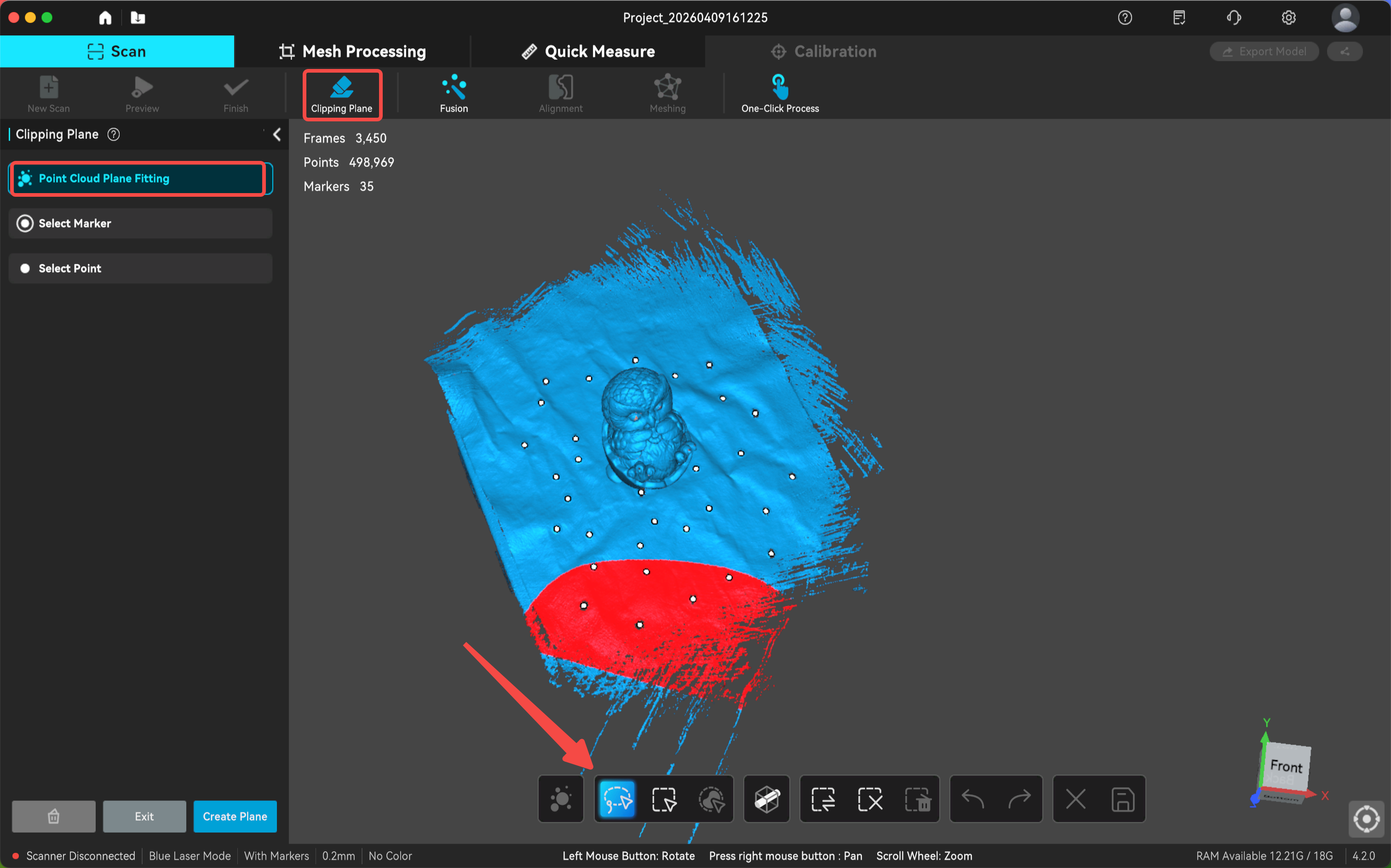Viewport: 1391px width, 868px height.
Task: Click the Exit button
Action: pyautogui.click(x=144, y=817)
